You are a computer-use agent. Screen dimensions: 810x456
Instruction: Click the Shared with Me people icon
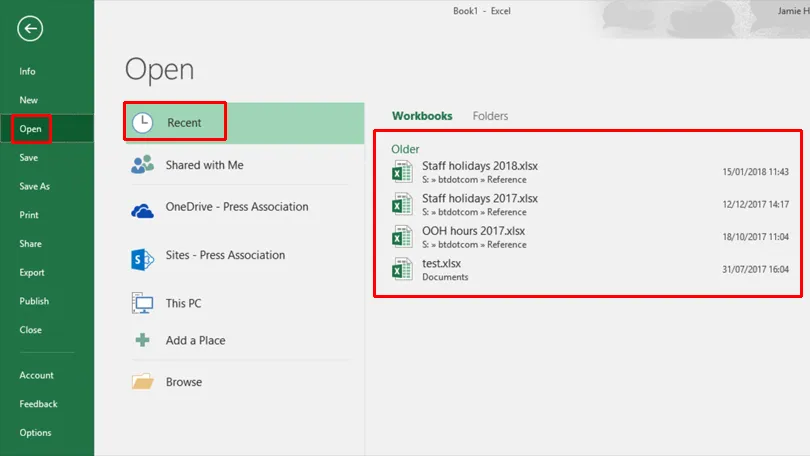point(143,165)
